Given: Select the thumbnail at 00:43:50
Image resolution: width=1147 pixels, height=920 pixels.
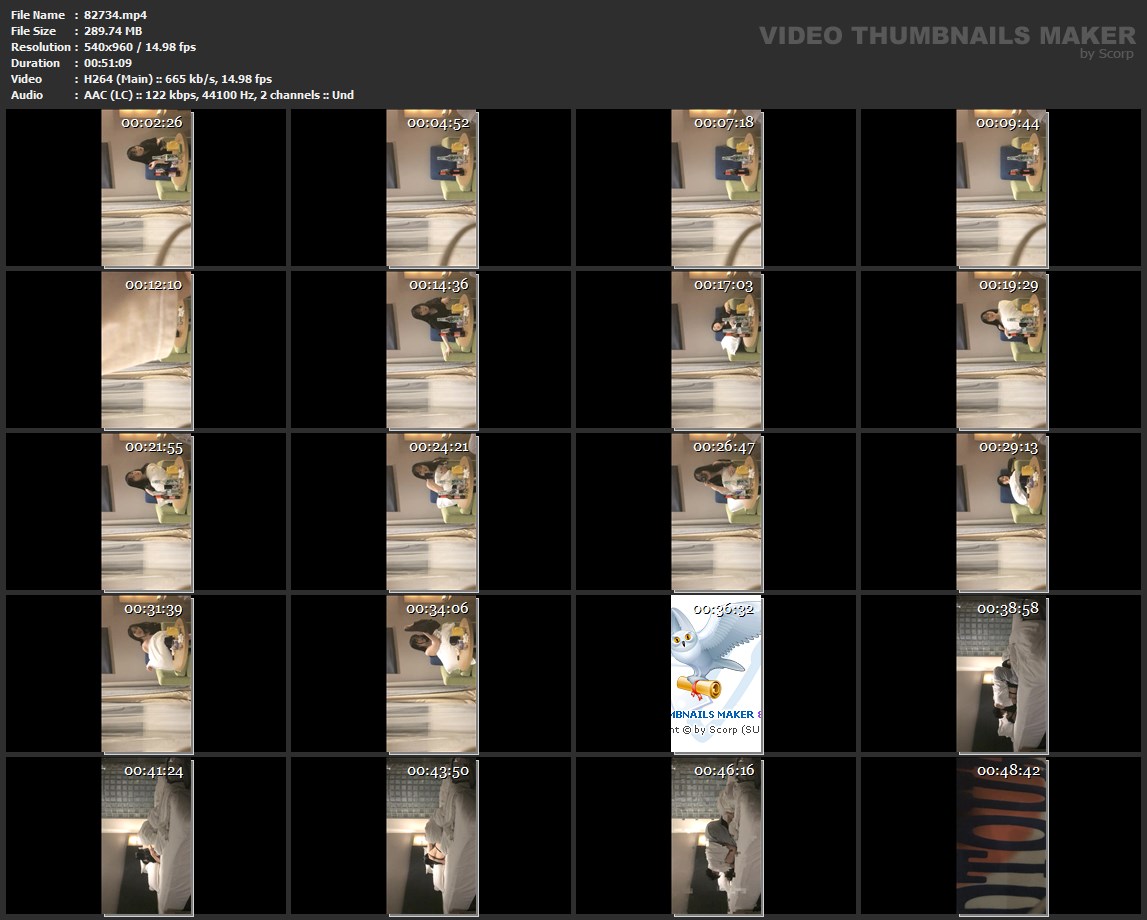Looking at the screenshot, I should (x=432, y=836).
